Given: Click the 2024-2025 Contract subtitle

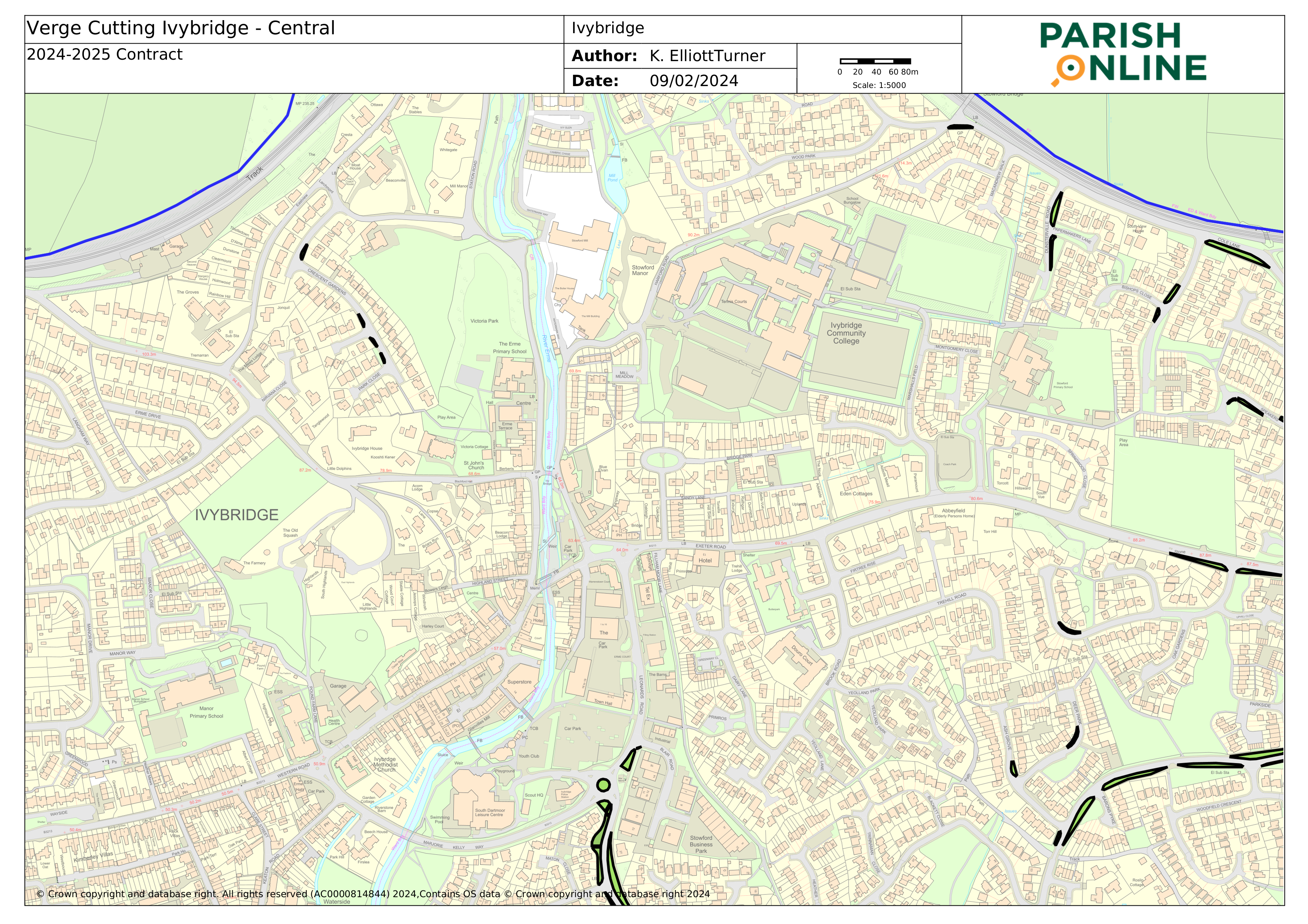Looking at the screenshot, I should (104, 55).
